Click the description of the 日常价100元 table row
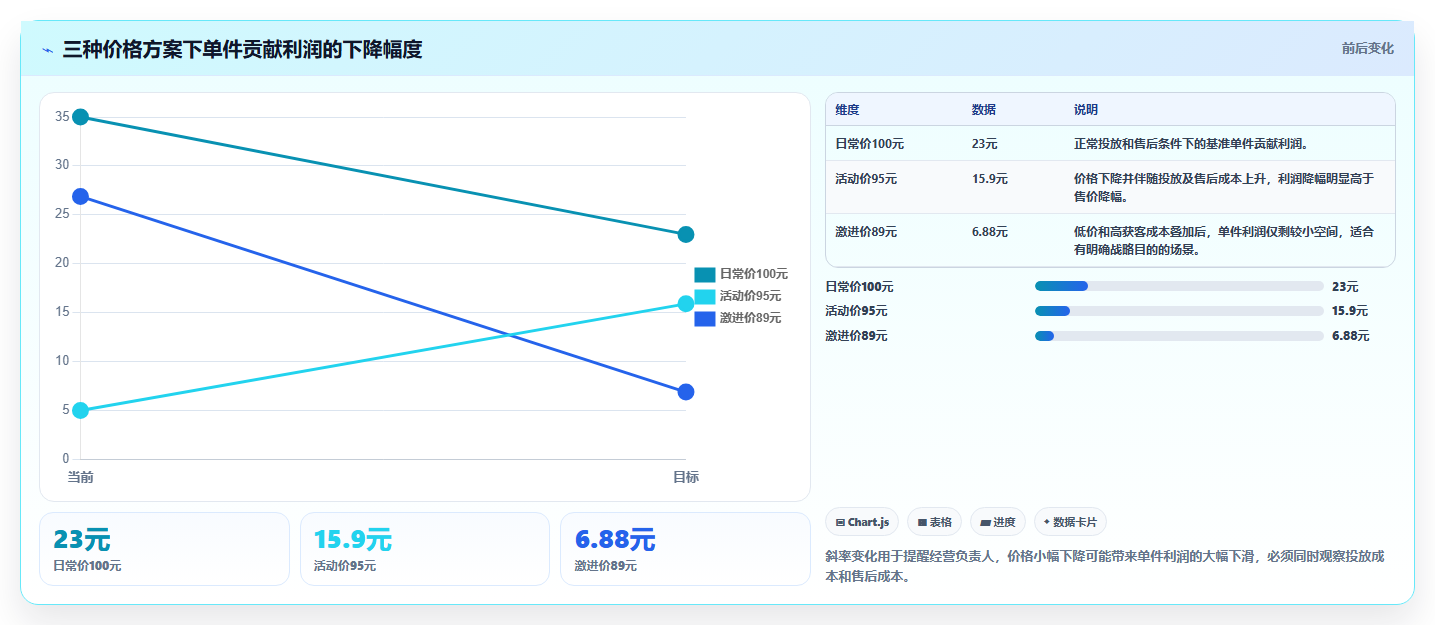This screenshot has width=1435, height=625. (1191, 144)
